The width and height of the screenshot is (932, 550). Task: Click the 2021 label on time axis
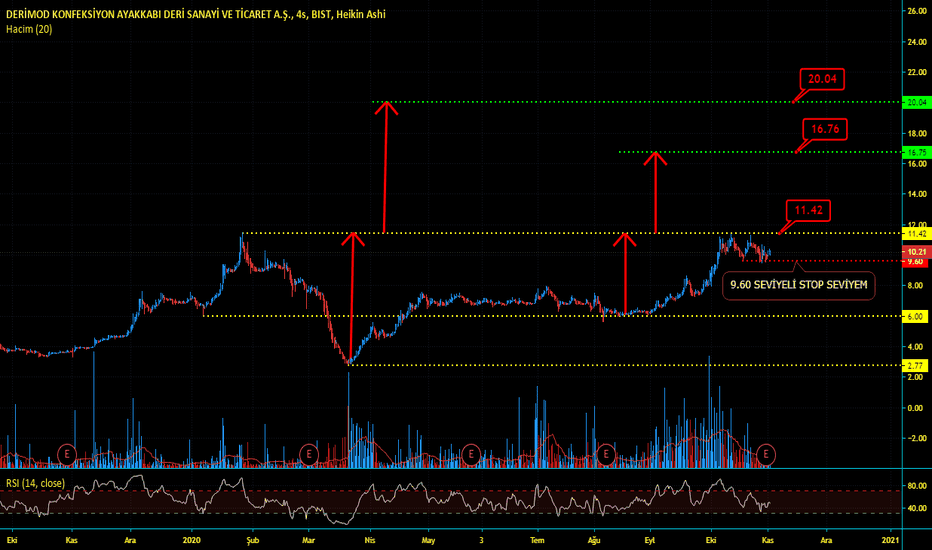coord(890,540)
